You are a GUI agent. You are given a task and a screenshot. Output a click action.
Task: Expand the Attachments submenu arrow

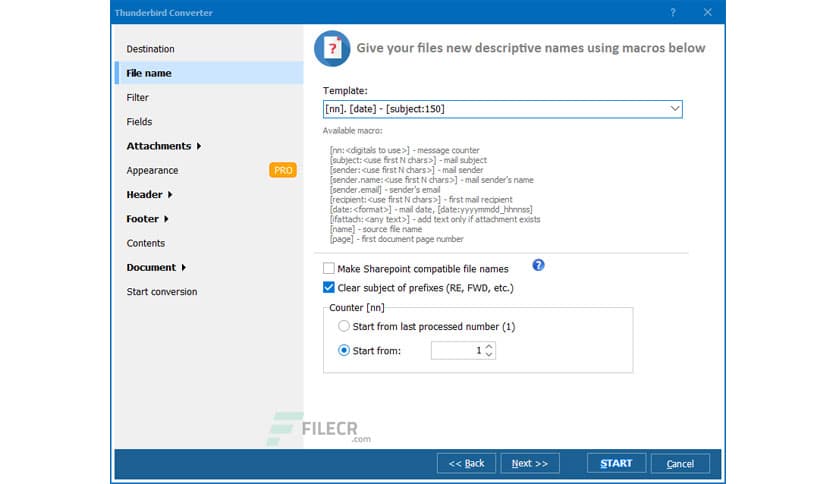click(x=199, y=146)
